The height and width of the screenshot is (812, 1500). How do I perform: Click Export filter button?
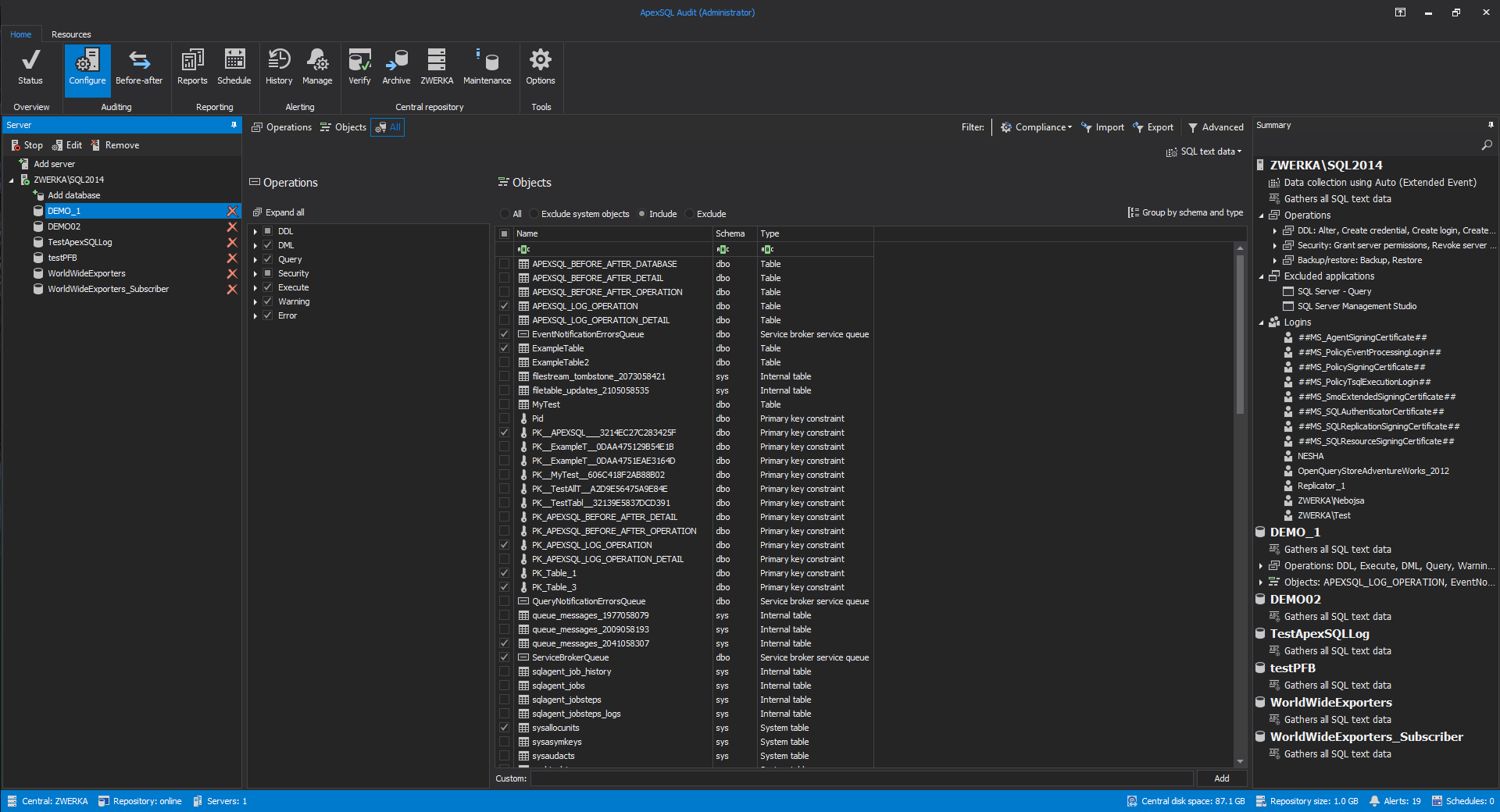(x=1153, y=127)
